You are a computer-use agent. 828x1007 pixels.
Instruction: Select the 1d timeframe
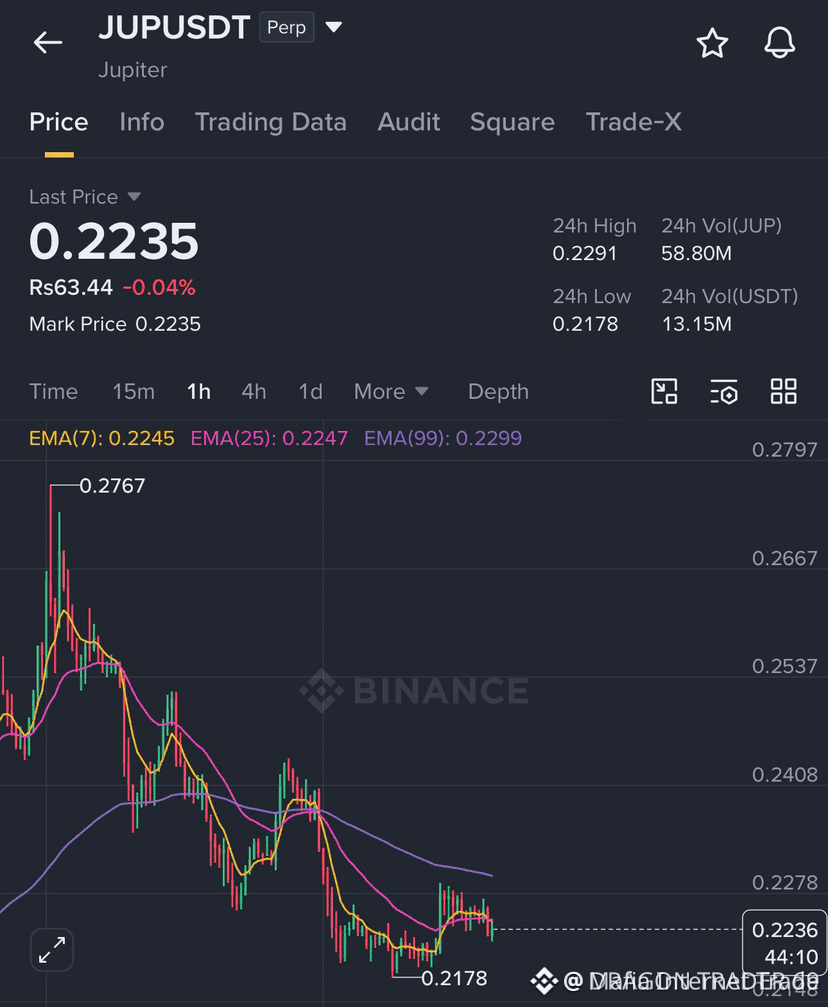[310, 392]
